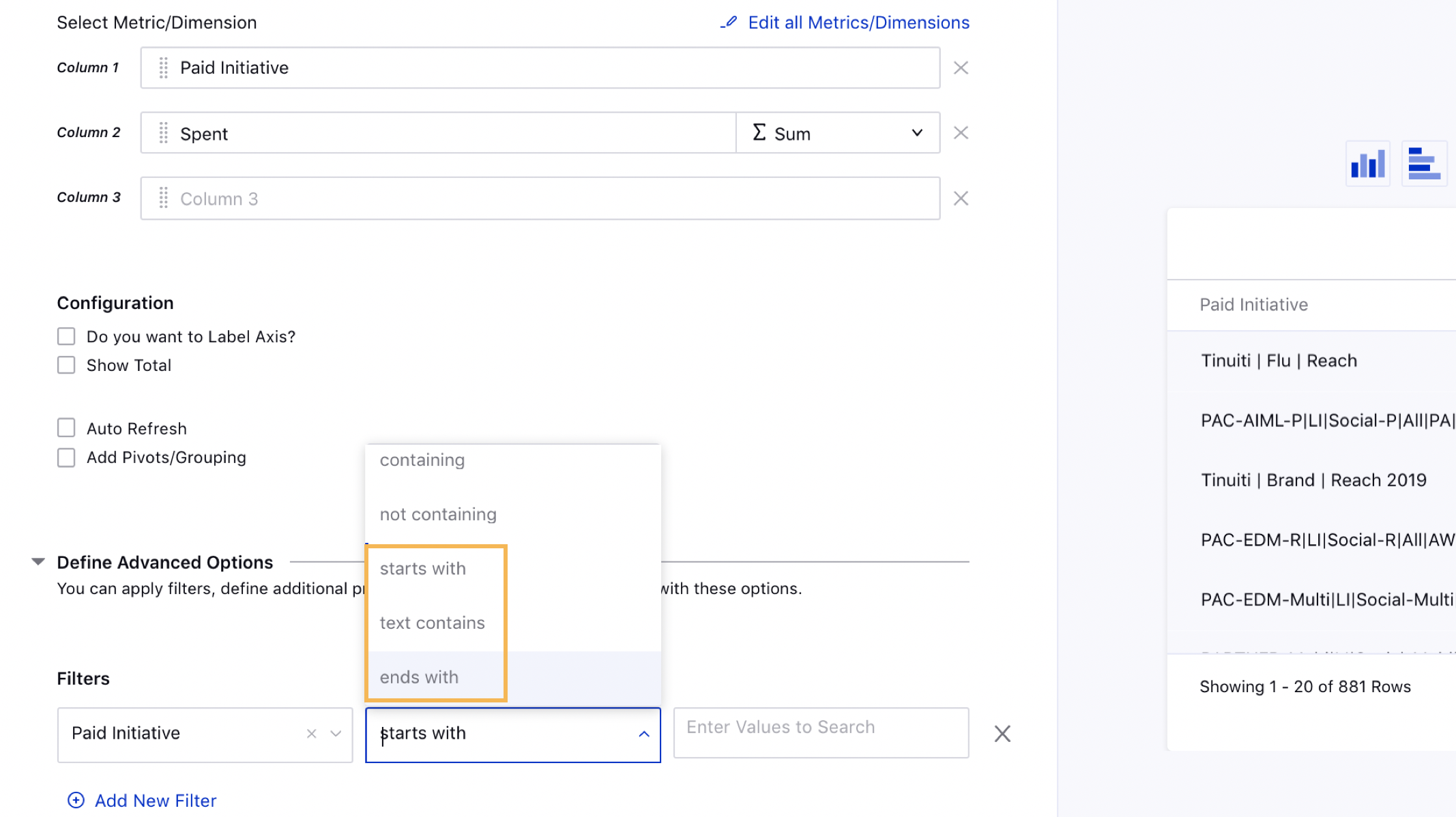Select the ends with filter option
1456x817 pixels.
pos(419,677)
